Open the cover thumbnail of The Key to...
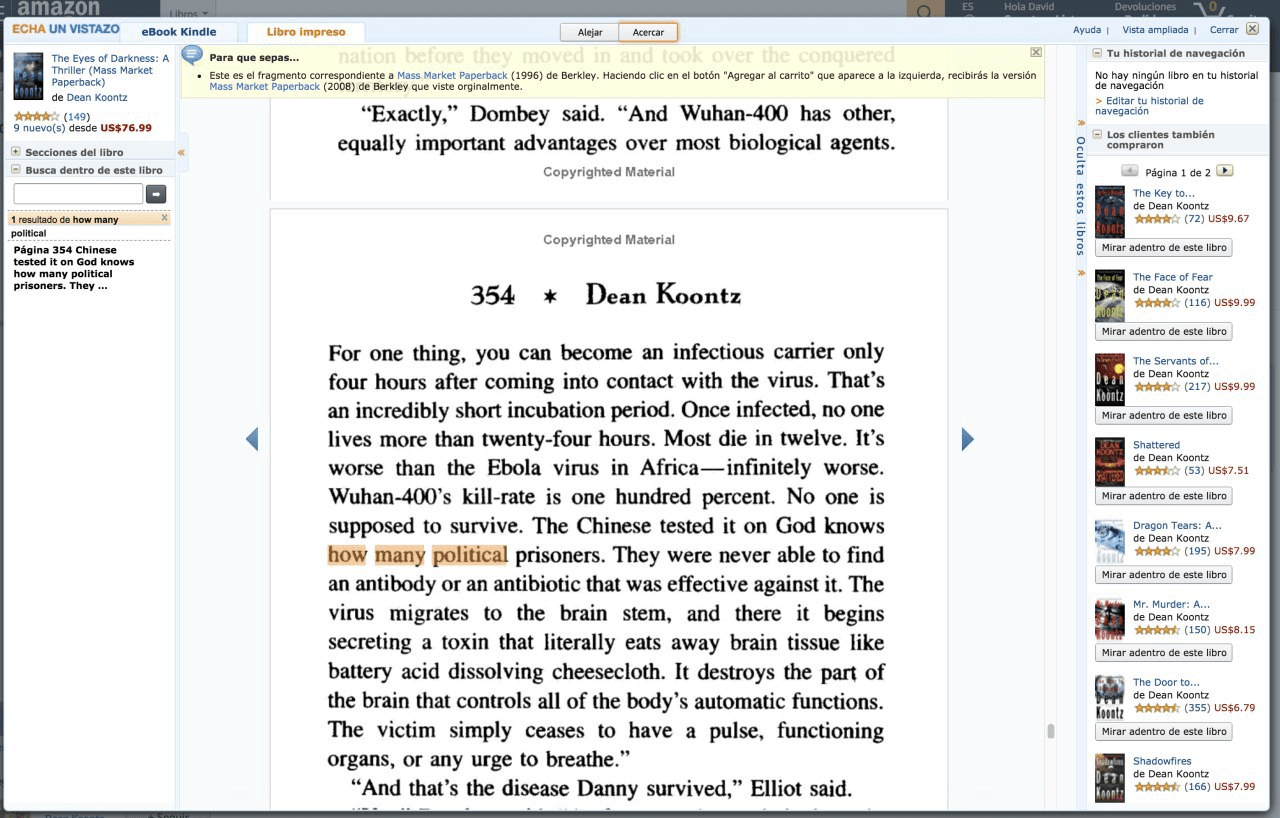The image size is (1280, 818). pos(1110,211)
